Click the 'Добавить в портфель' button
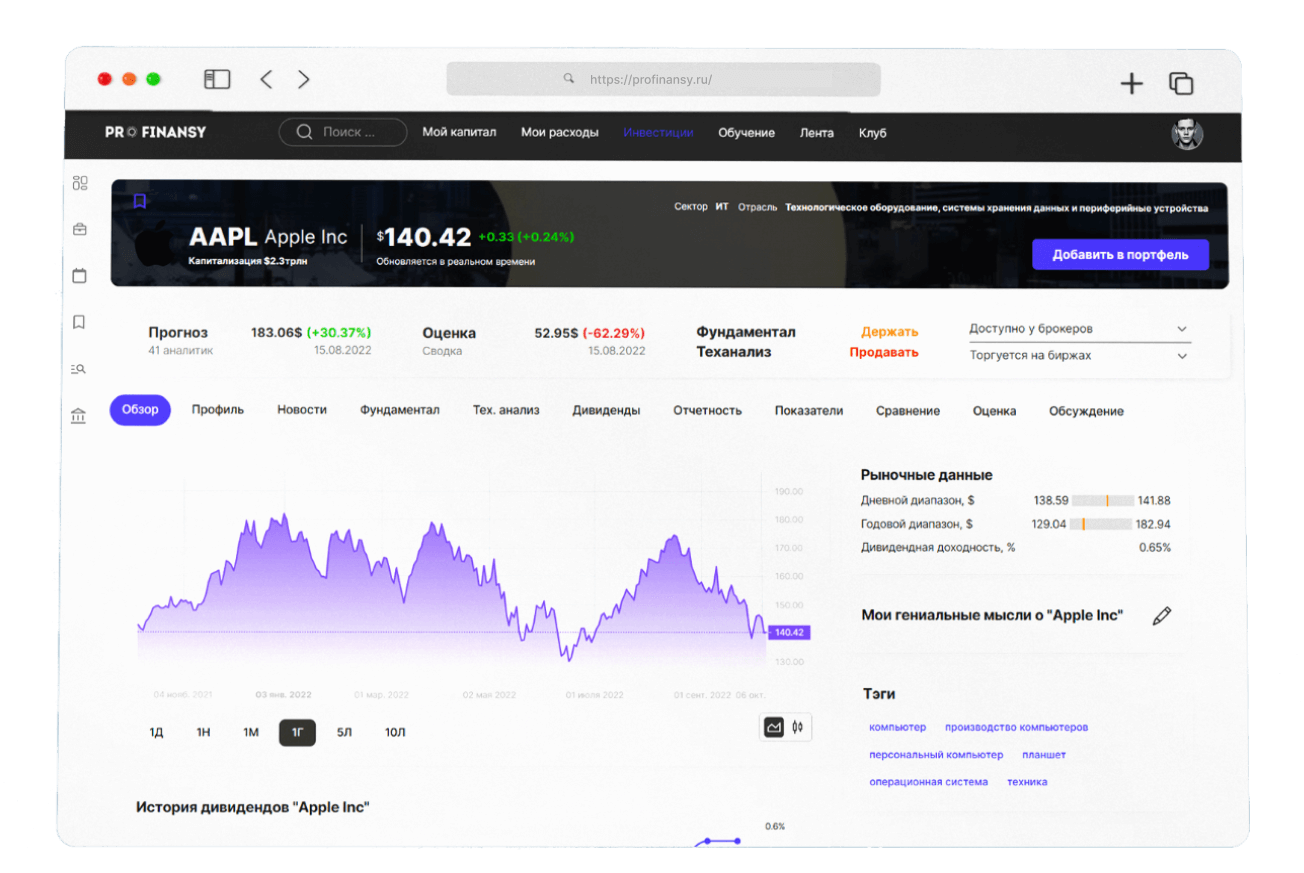The image size is (1304, 873). pos(1120,255)
